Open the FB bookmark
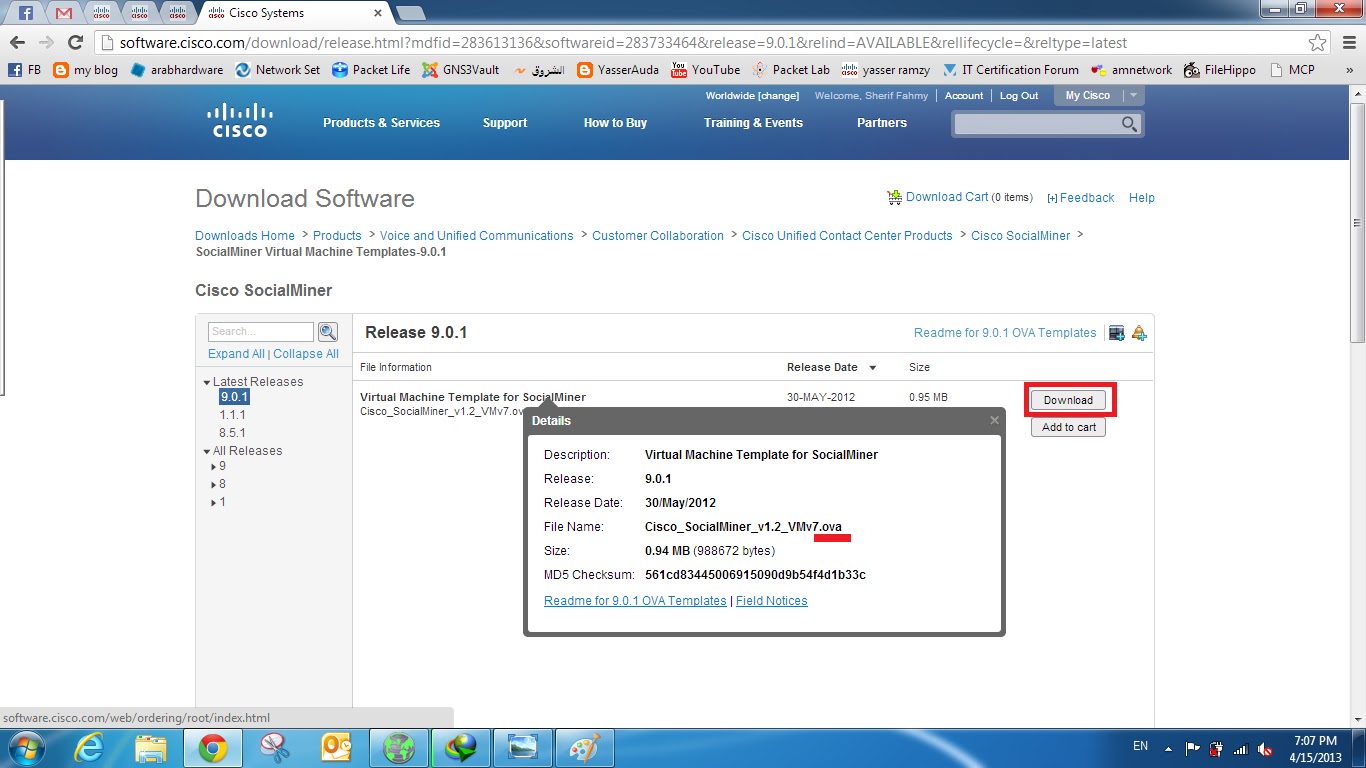This screenshot has width=1366, height=768. (x=25, y=70)
